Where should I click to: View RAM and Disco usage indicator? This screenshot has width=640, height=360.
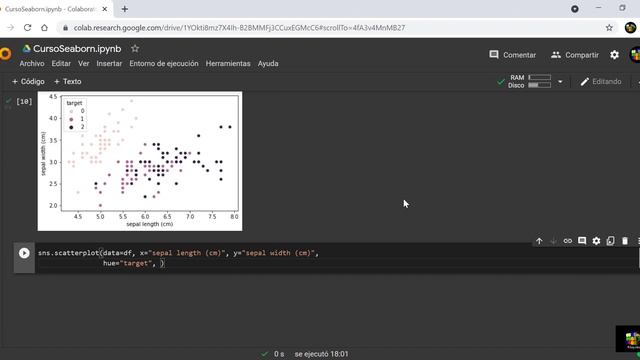click(529, 81)
